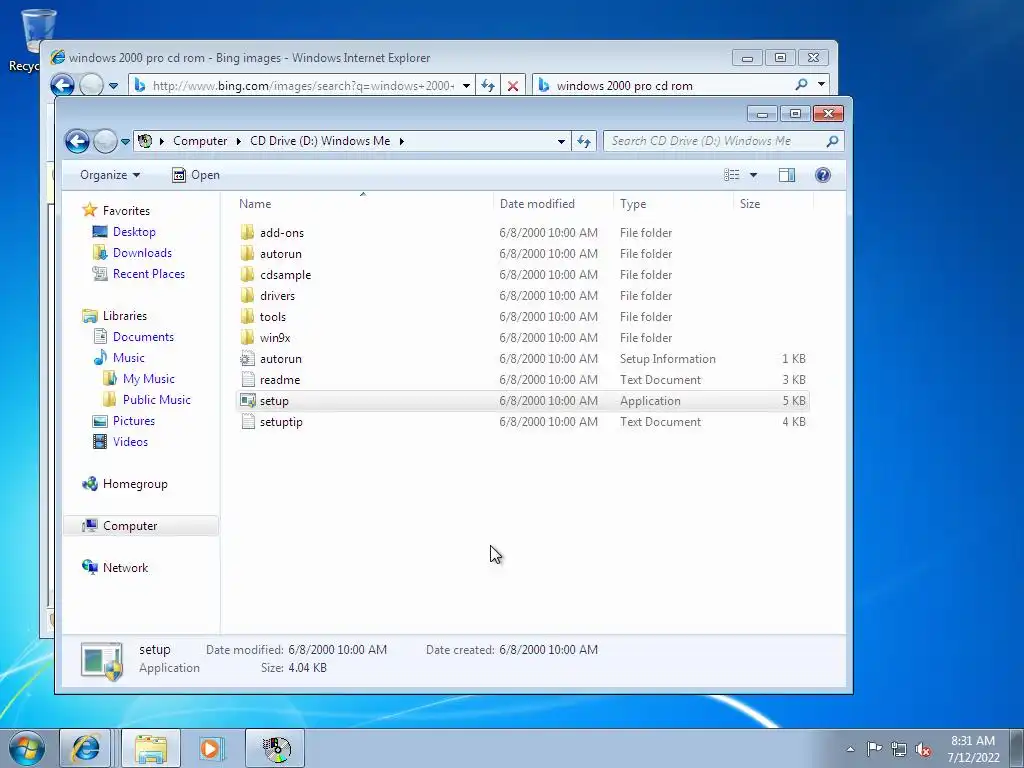Open the recent pages dropdown beside the Explorer forward arrow
The width and height of the screenshot is (1024, 768).
pos(125,142)
